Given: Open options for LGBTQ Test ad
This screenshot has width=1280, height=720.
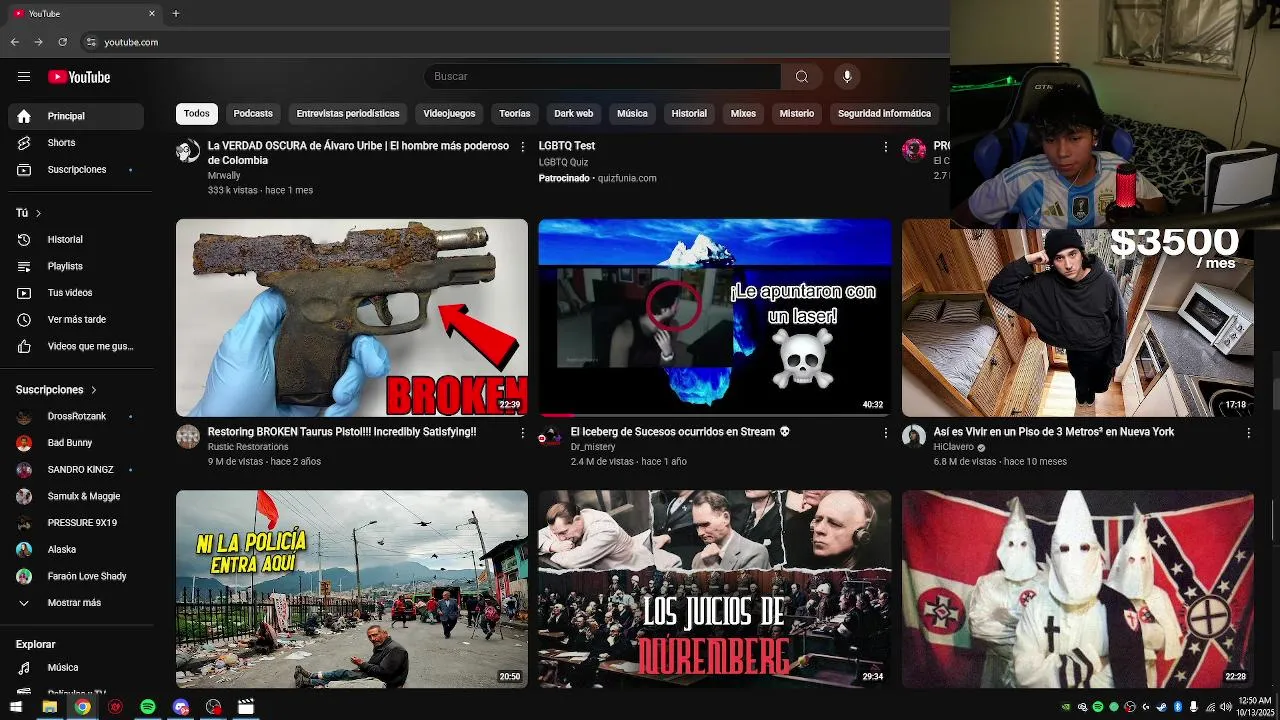Looking at the screenshot, I should pyautogui.click(x=885, y=147).
